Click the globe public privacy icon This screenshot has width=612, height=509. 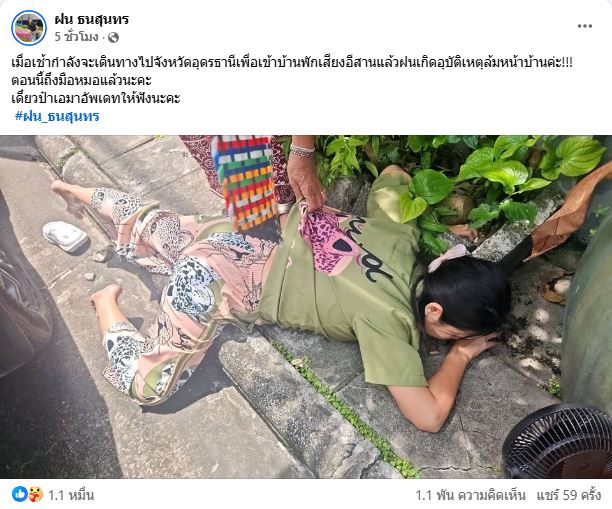[113, 37]
